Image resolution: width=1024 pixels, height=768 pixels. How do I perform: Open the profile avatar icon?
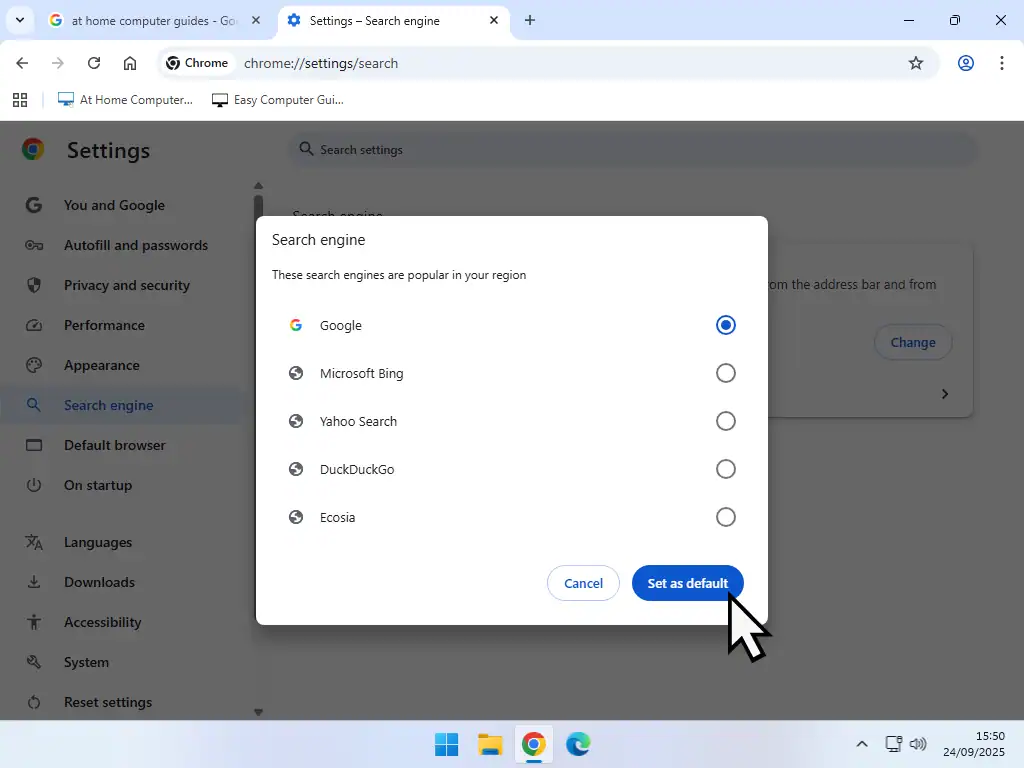click(x=965, y=63)
